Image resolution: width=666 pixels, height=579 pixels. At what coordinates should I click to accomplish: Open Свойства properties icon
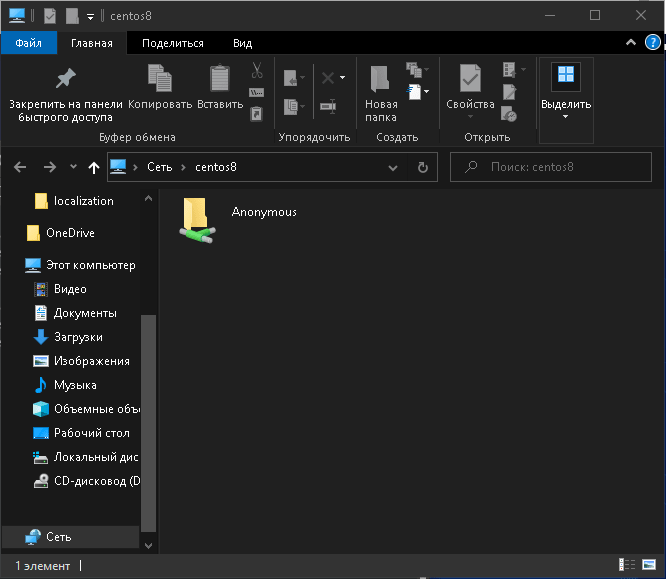tap(470, 78)
